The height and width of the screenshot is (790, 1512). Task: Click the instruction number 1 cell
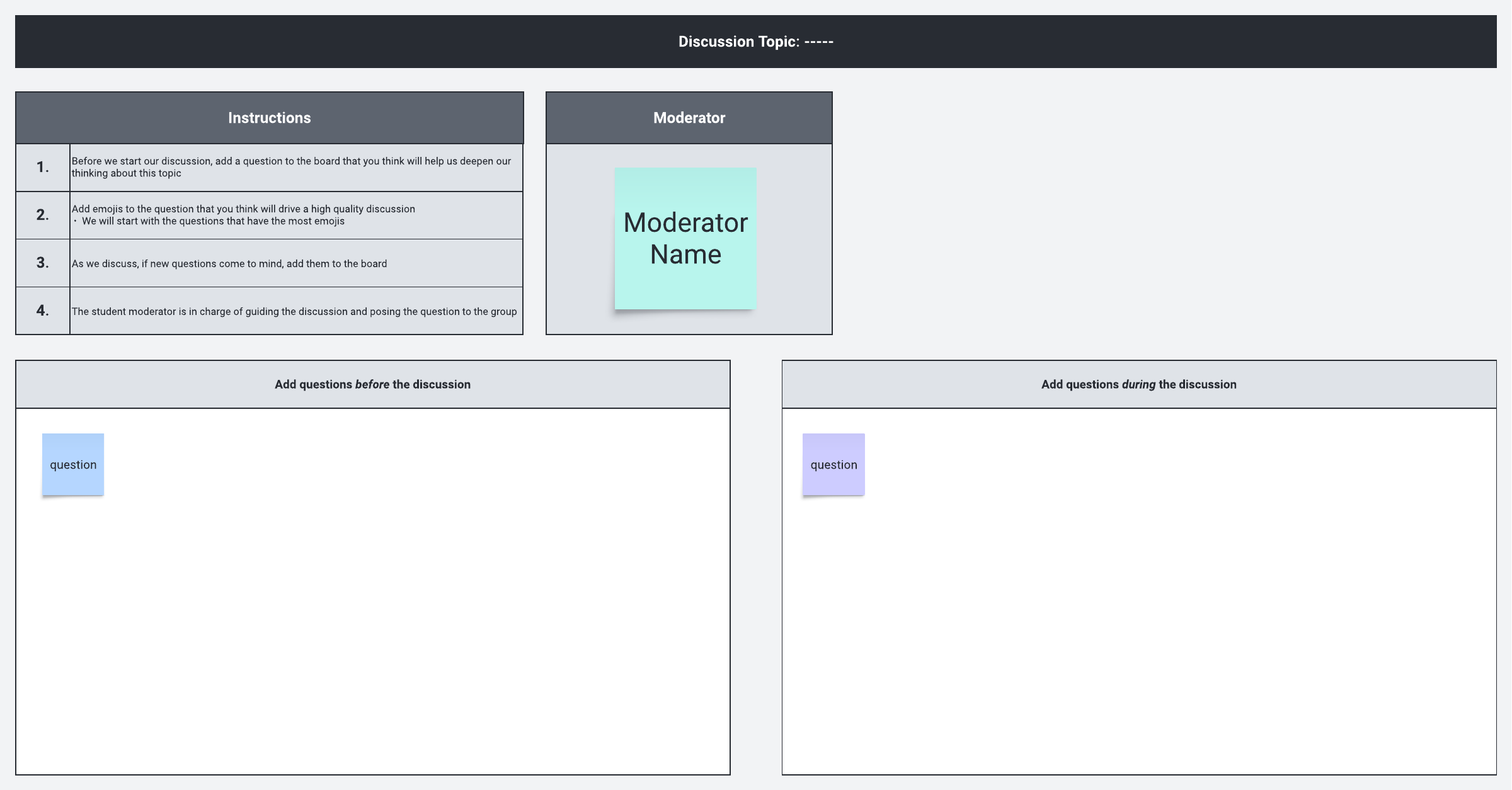point(42,167)
